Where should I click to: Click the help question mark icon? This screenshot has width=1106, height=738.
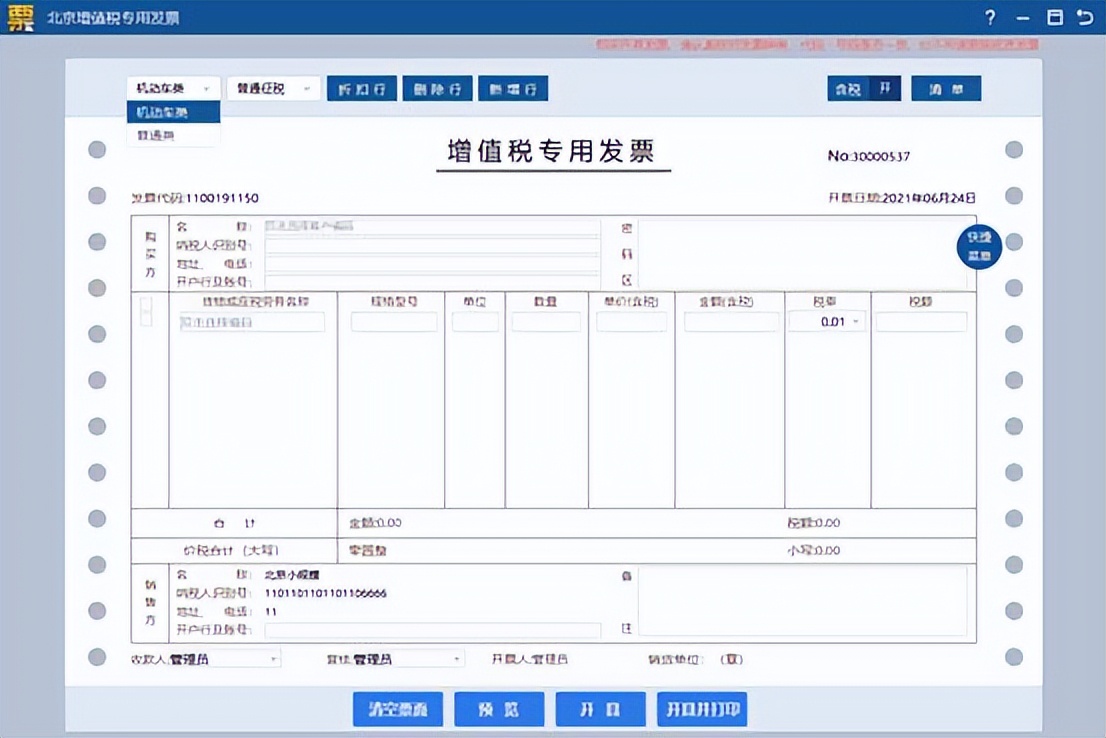click(x=989, y=17)
